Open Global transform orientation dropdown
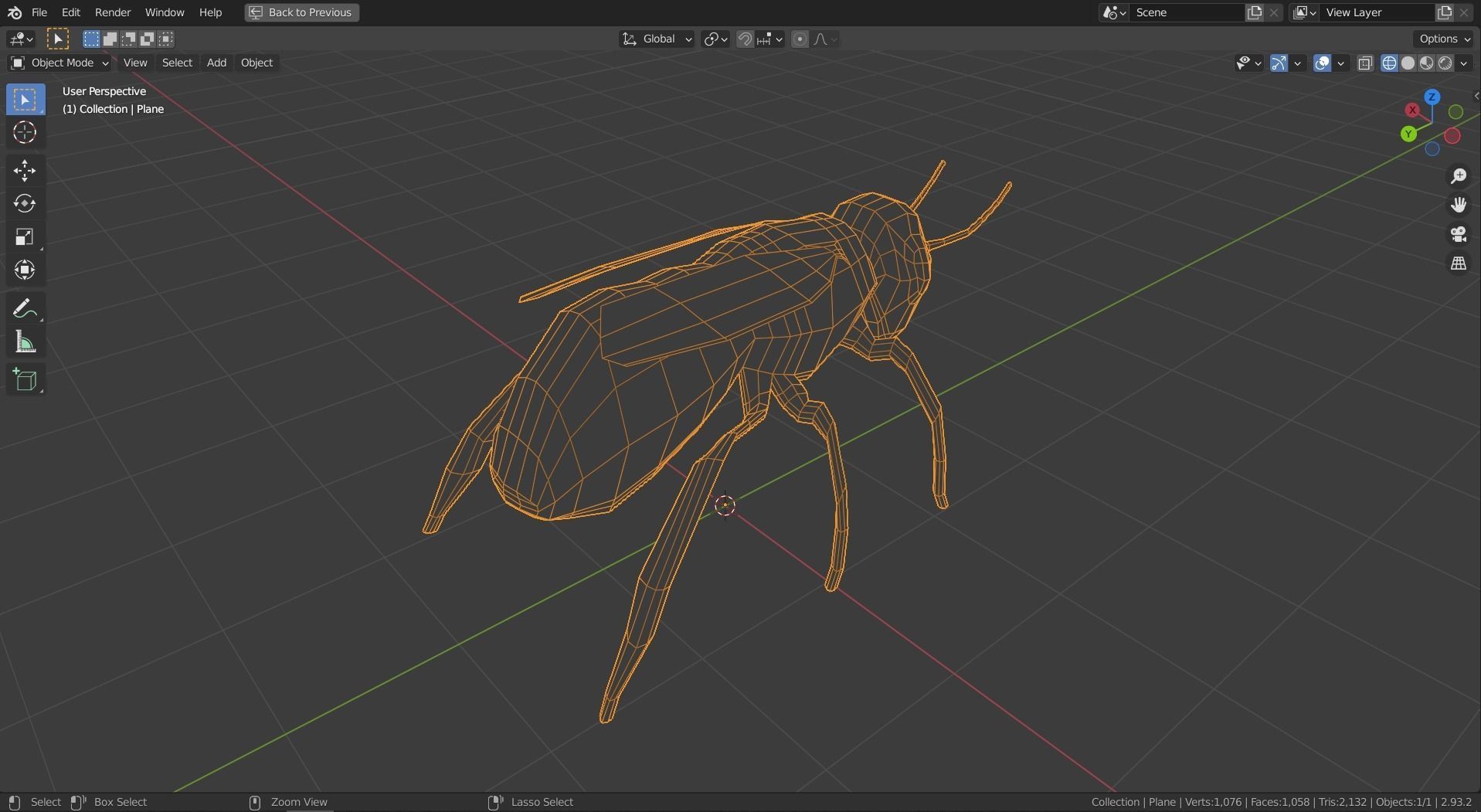Viewport: 1481px width, 812px height. pyautogui.click(x=657, y=39)
